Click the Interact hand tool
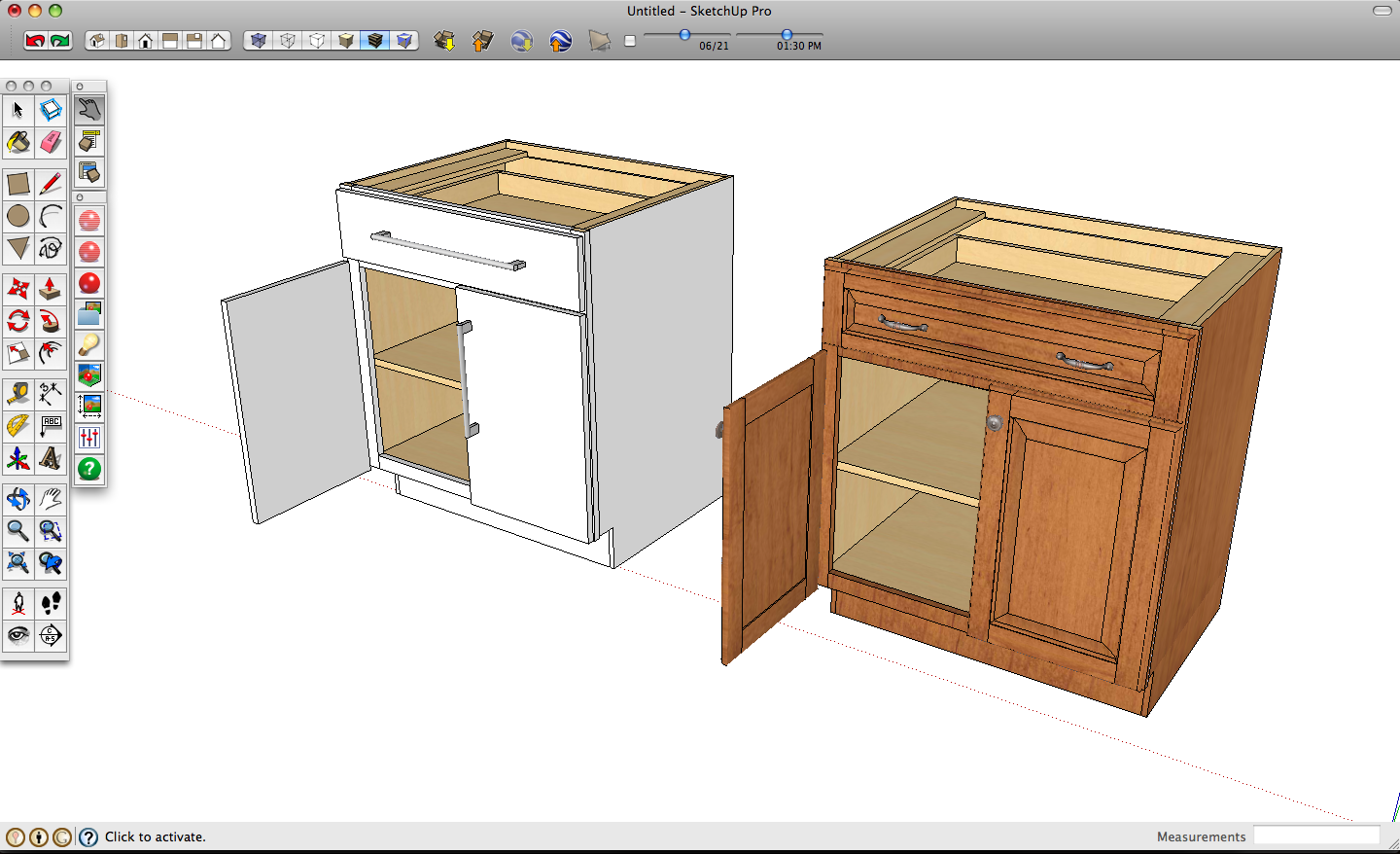This screenshot has width=1400, height=854. tap(89, 110)
